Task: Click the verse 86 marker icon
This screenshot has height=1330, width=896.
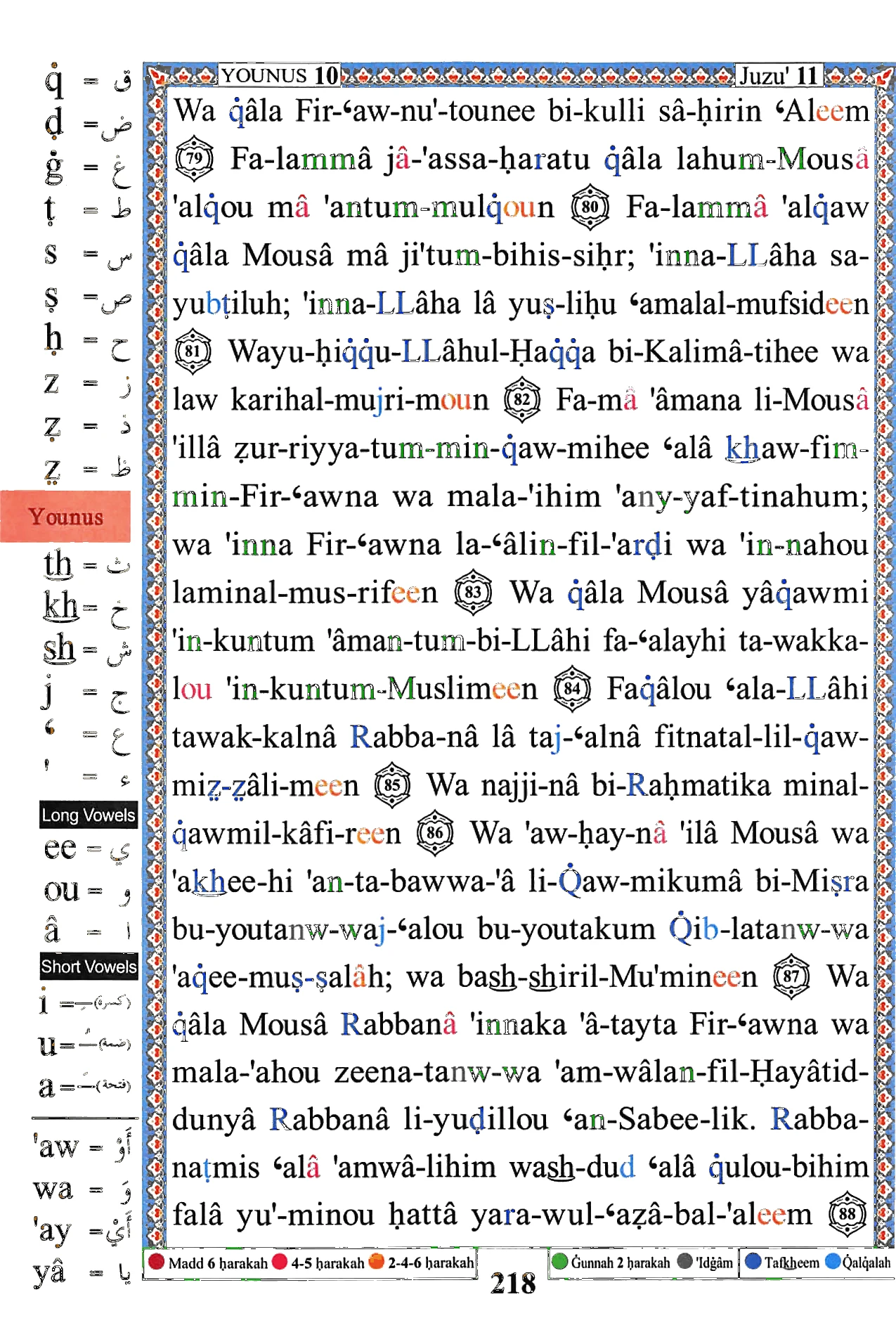Action: tap(435, 832)
